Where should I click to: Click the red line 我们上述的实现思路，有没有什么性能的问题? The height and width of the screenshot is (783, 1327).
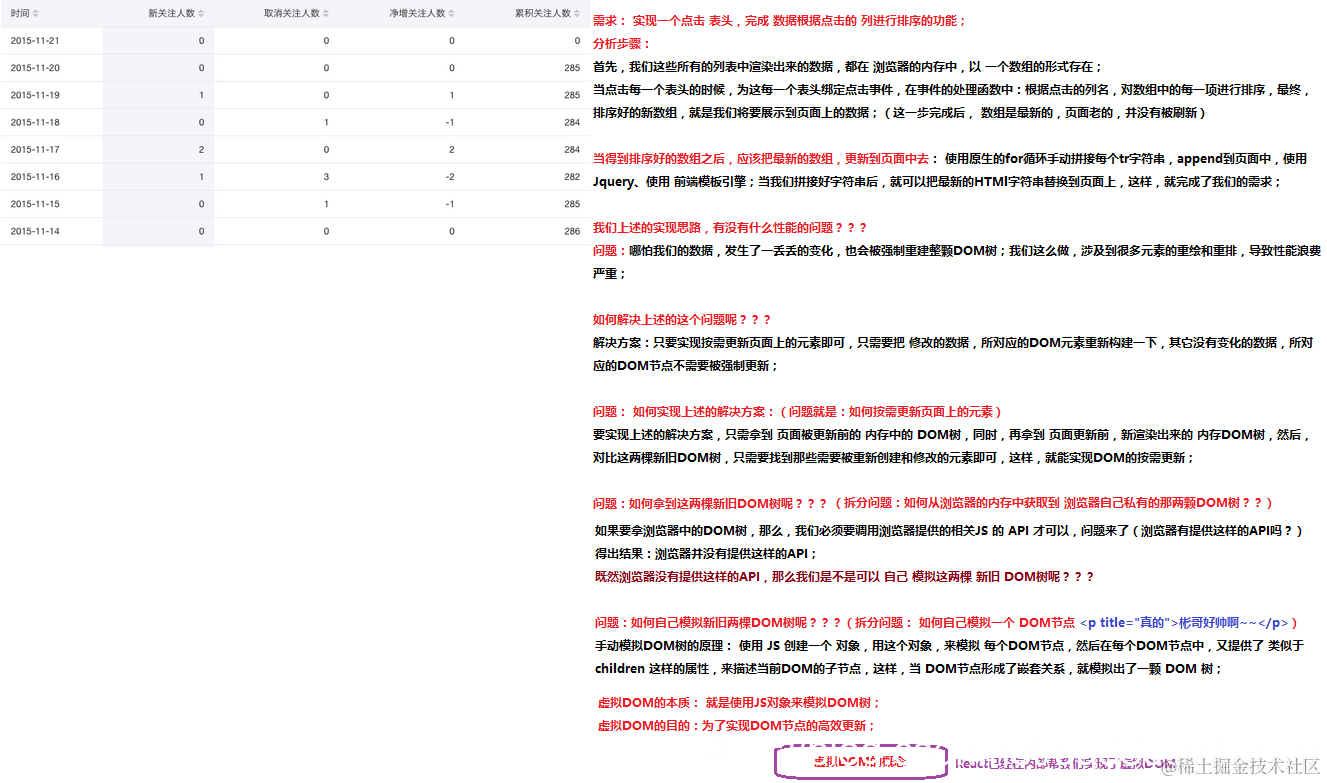tap(730, 228)
